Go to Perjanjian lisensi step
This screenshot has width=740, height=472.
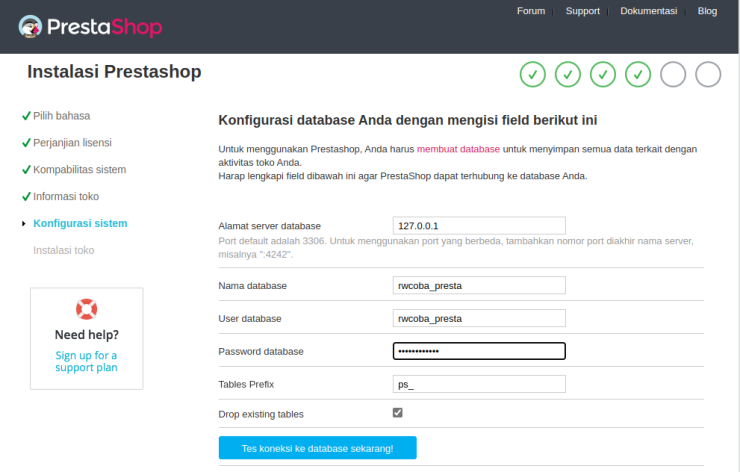(x=72, y=143)
